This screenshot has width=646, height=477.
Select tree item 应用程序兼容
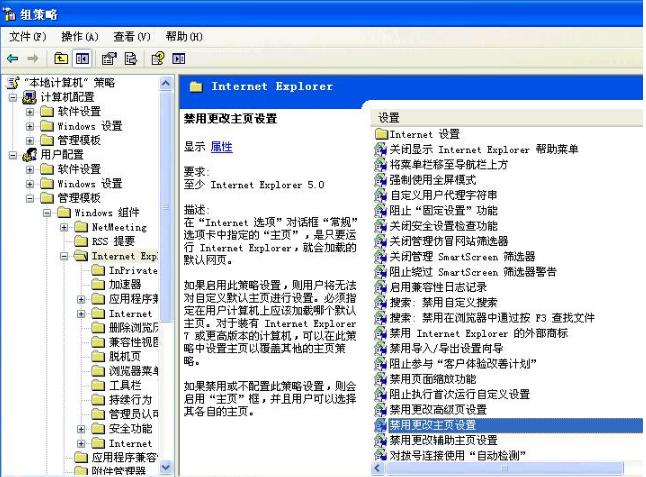pyautogui.click(x=125, y=457)
